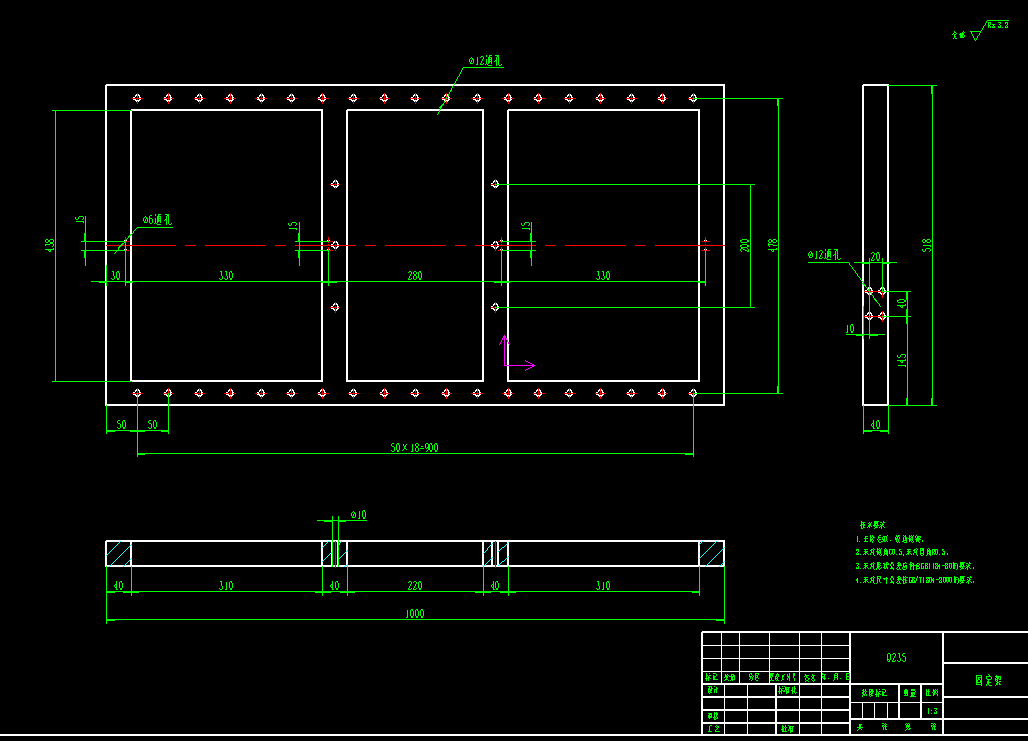The image size is (1028, 741).
Task: Click technical requirement line 3 citing GB1184-80
Action: click(x=915, y=566)
